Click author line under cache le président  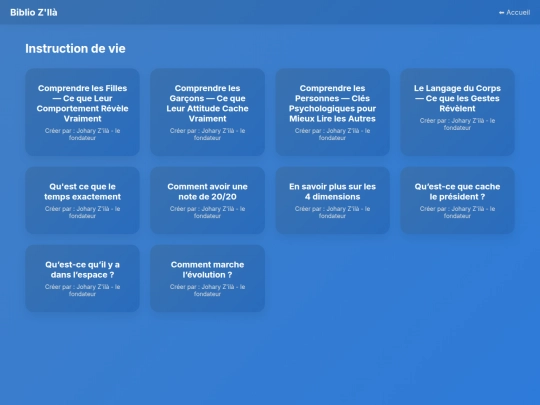[457, 212]
